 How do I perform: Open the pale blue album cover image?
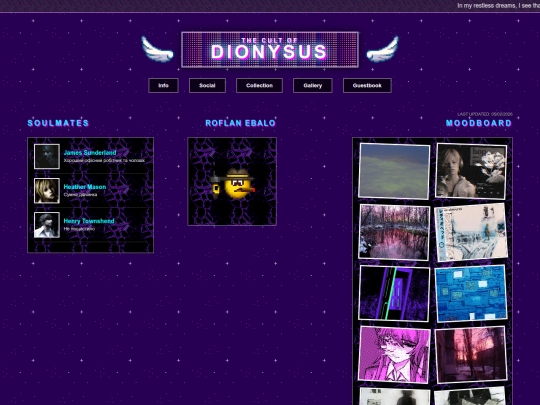coord(471,232)
